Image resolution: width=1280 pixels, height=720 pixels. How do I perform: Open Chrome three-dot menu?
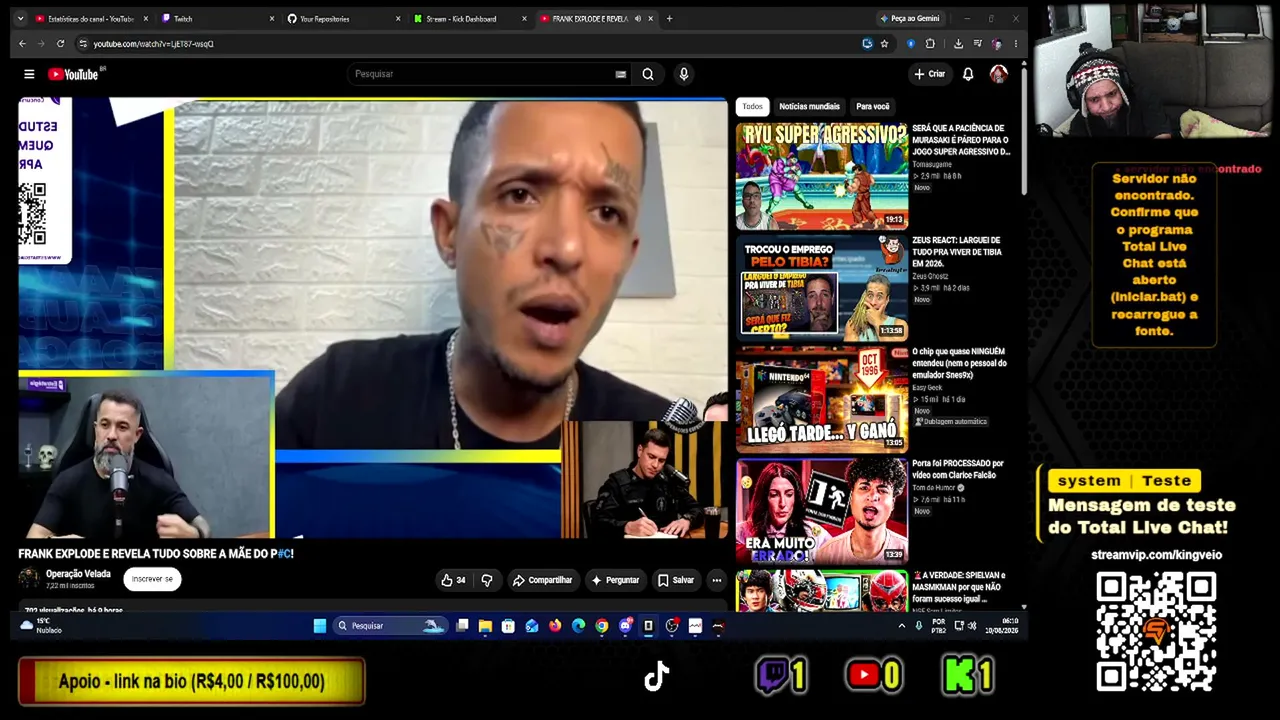tap(1016, 44)
